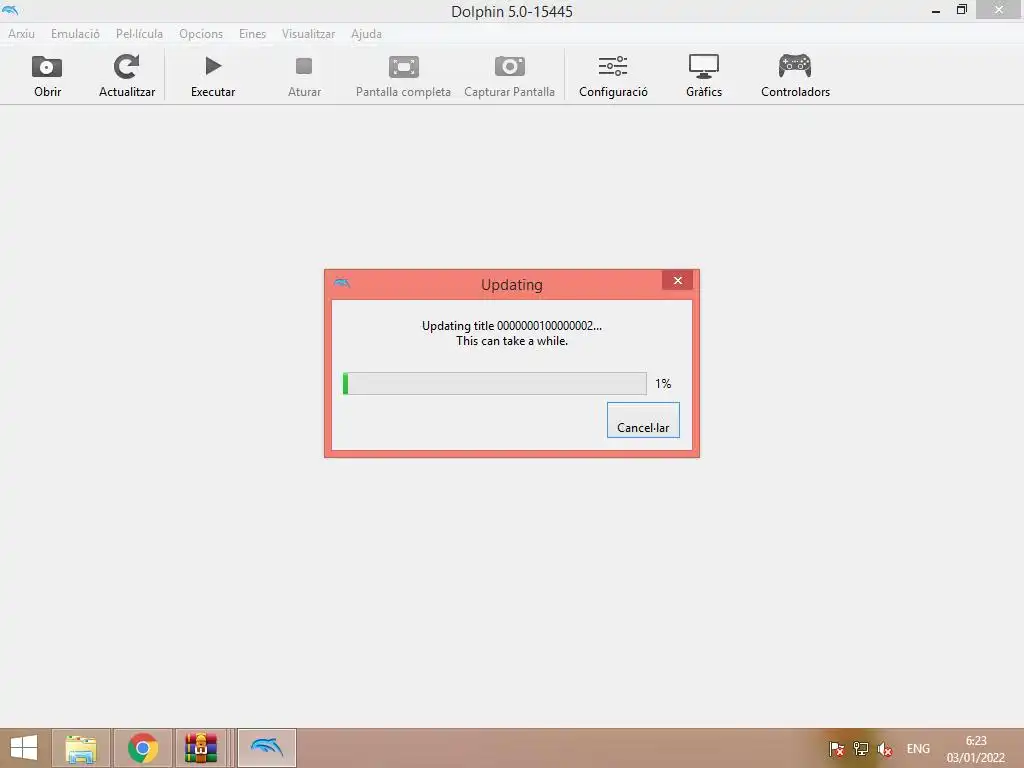
Task: Click the 'This can take a while.' text
Action: (x=512, y=341)
